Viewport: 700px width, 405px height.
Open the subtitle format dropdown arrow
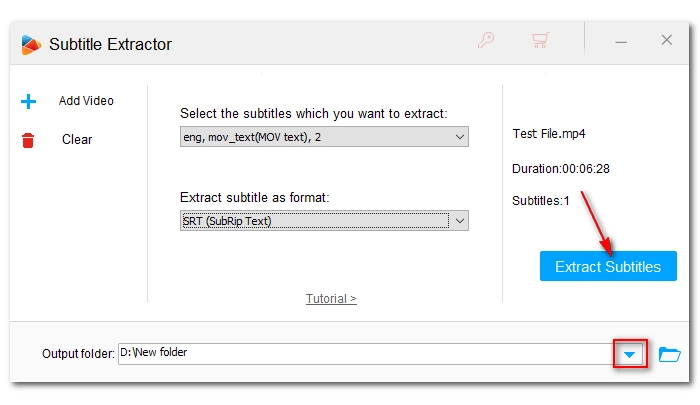click(x=460, y=221)
